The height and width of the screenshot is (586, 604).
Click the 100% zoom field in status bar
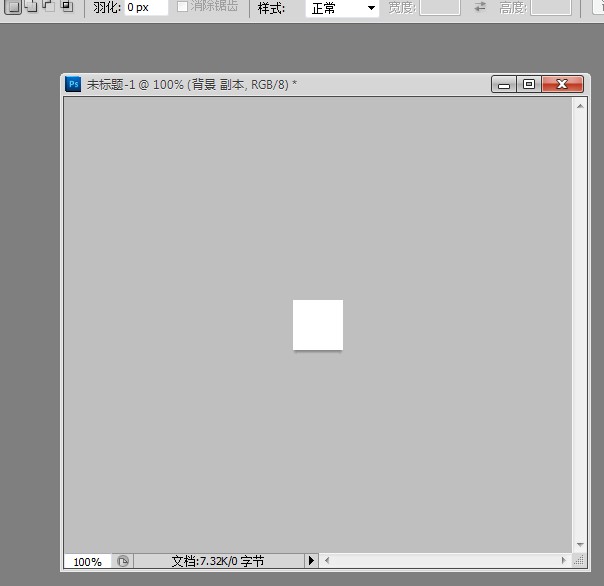[x=88, y=562]
